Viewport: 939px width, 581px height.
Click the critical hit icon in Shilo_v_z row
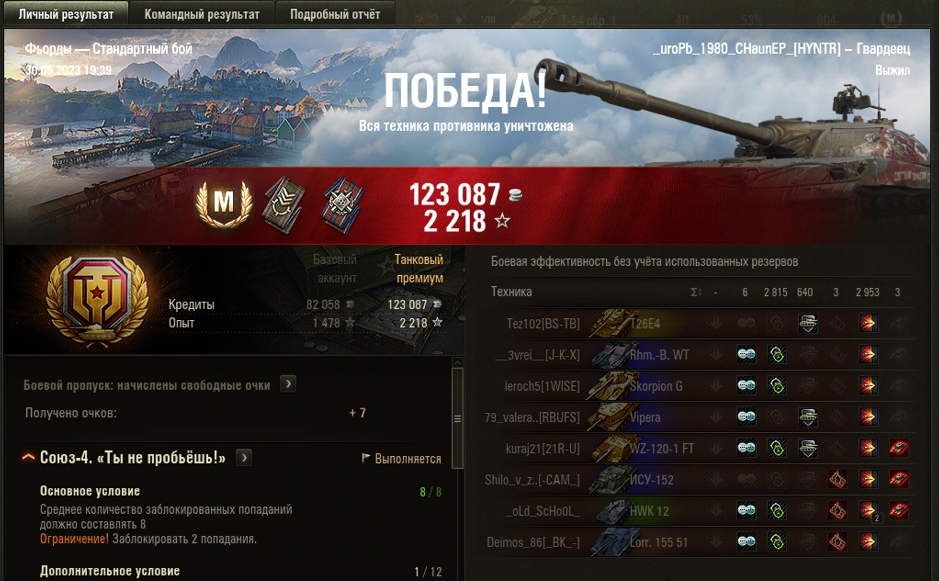click(837, 479)
